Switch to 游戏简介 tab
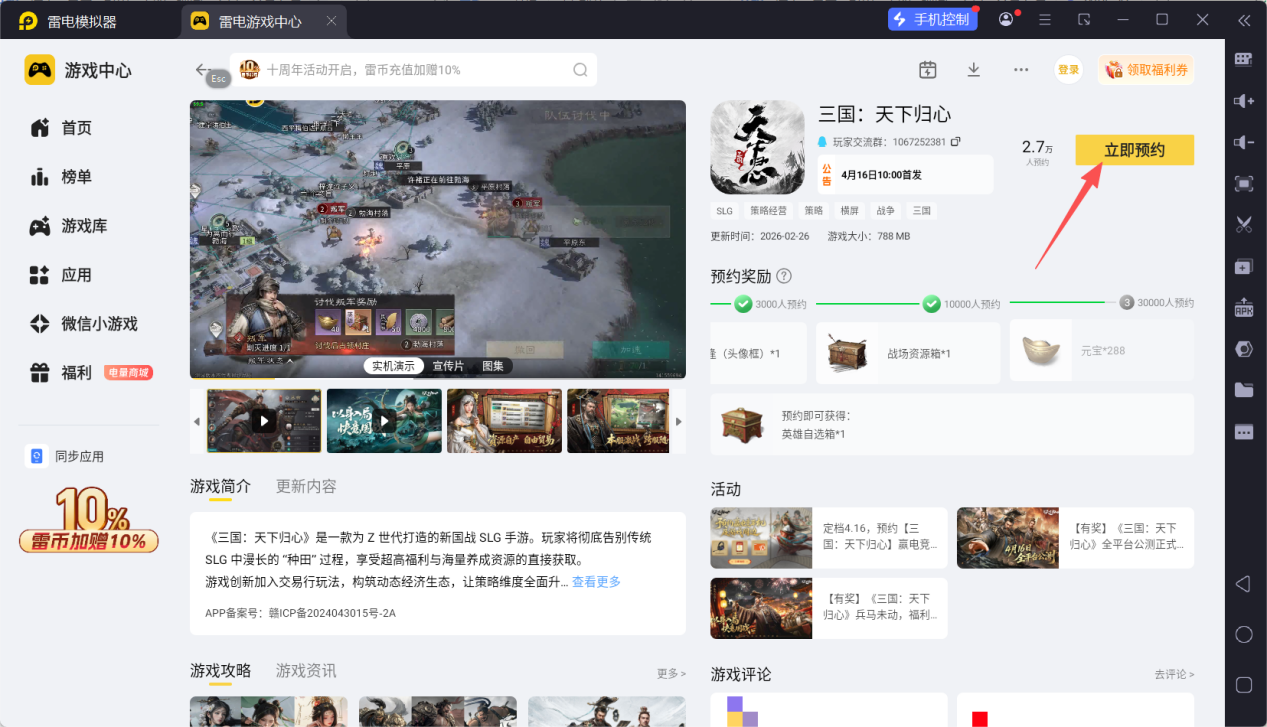This screenshot has width=1267, height=727. 220,486
